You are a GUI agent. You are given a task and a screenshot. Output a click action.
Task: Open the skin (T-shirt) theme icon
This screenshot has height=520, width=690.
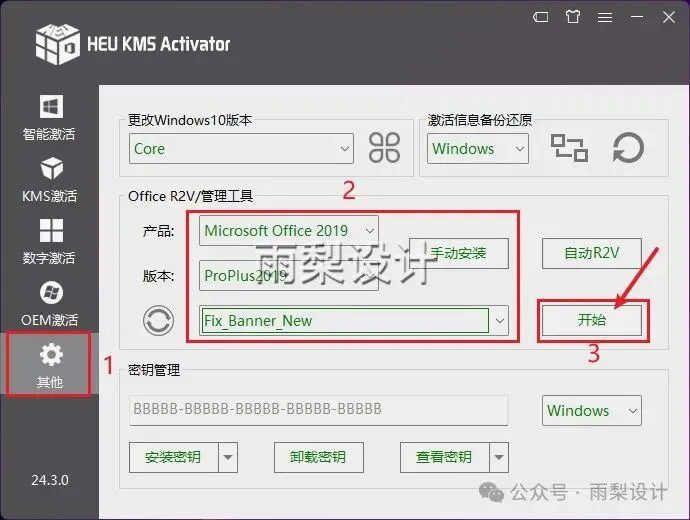click(x=573, y=17)
